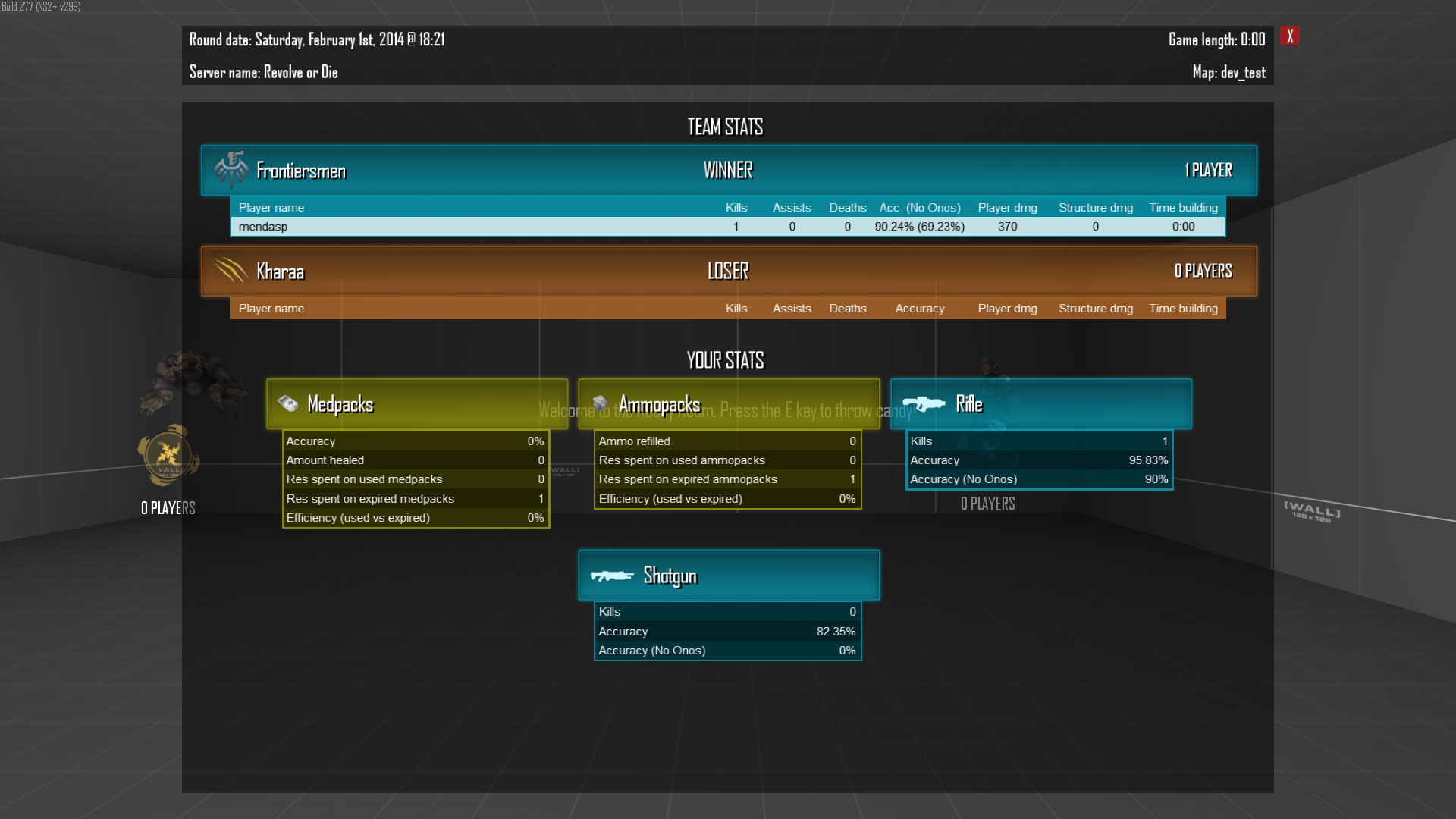The height and width of the screenshot is (819, 1456).
Task: Click Res spent on expired medpacks row
Action: 416,499
